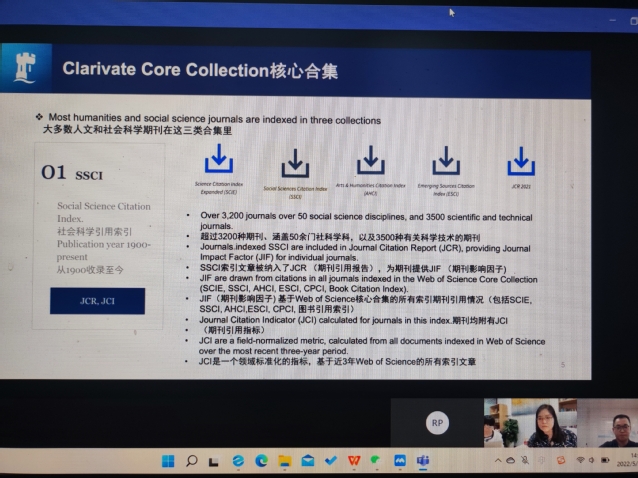638x478 pixels.
Task: Open File Explorer folder icon
Action: (284, 461)
